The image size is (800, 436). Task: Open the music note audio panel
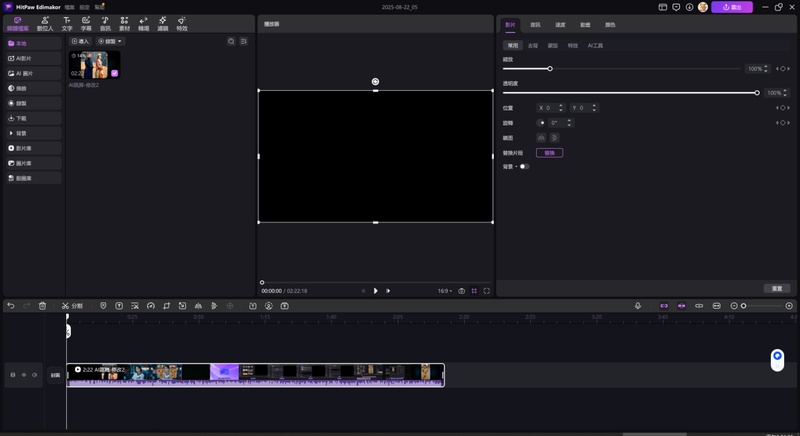[105, 23]
